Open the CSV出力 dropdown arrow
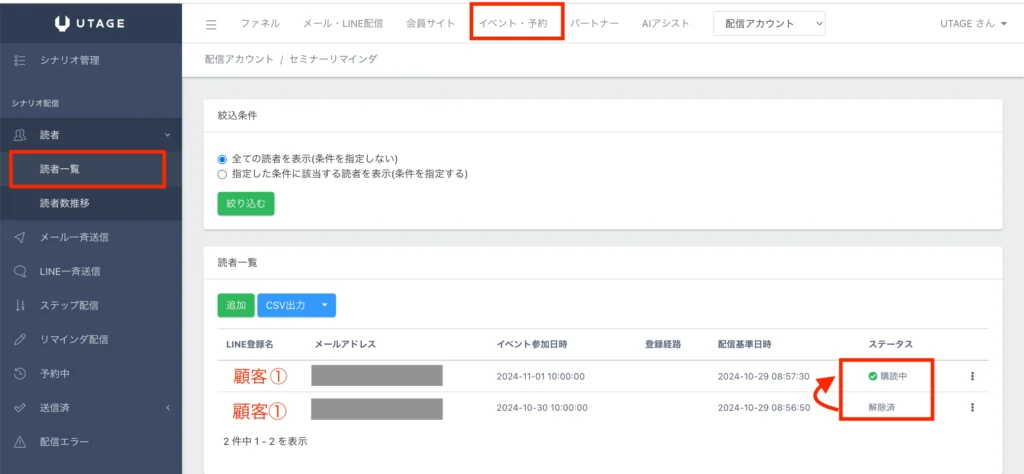1024x474 pixels. (325, 305)
